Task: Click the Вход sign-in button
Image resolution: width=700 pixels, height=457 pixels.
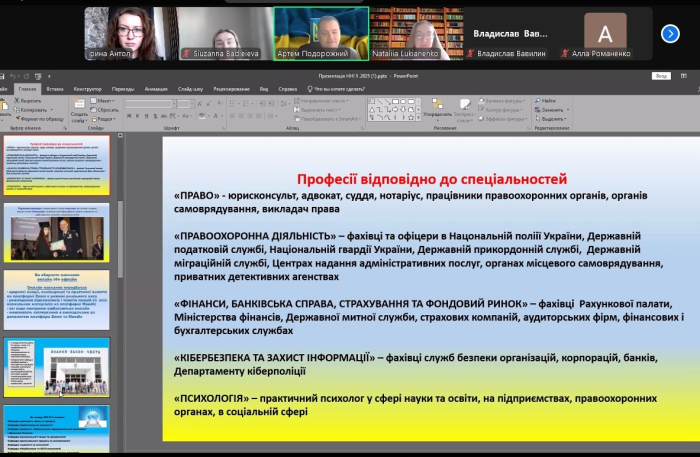Action: coord(661,76)
